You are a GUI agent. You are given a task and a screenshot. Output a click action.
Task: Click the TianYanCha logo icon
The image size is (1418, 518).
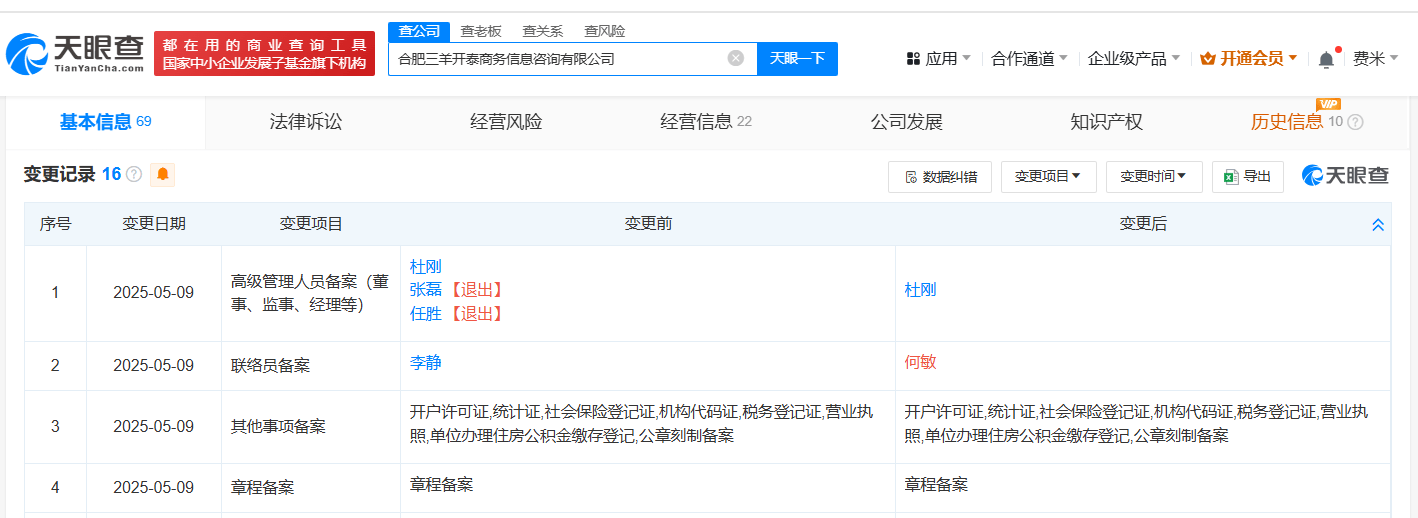(26, 55)
